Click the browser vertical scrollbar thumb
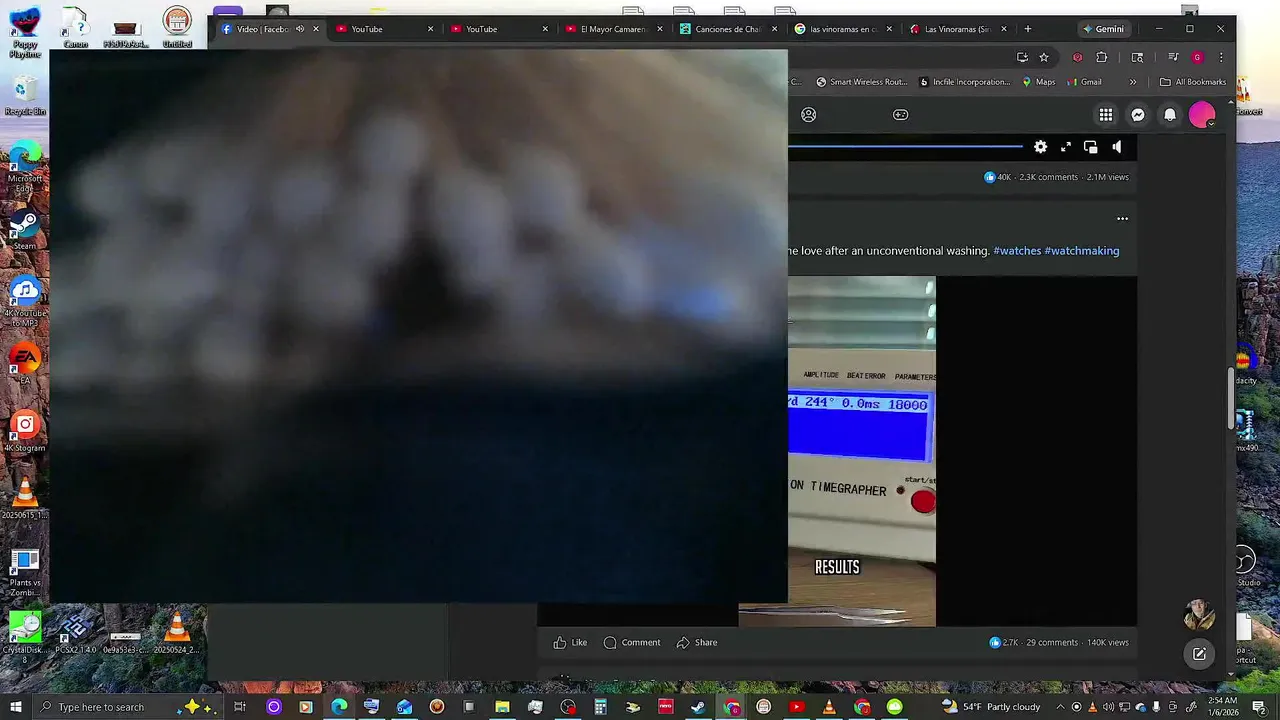Image resolution: width=1280 pixels, height=720 pixels. tap(1232, 400)
